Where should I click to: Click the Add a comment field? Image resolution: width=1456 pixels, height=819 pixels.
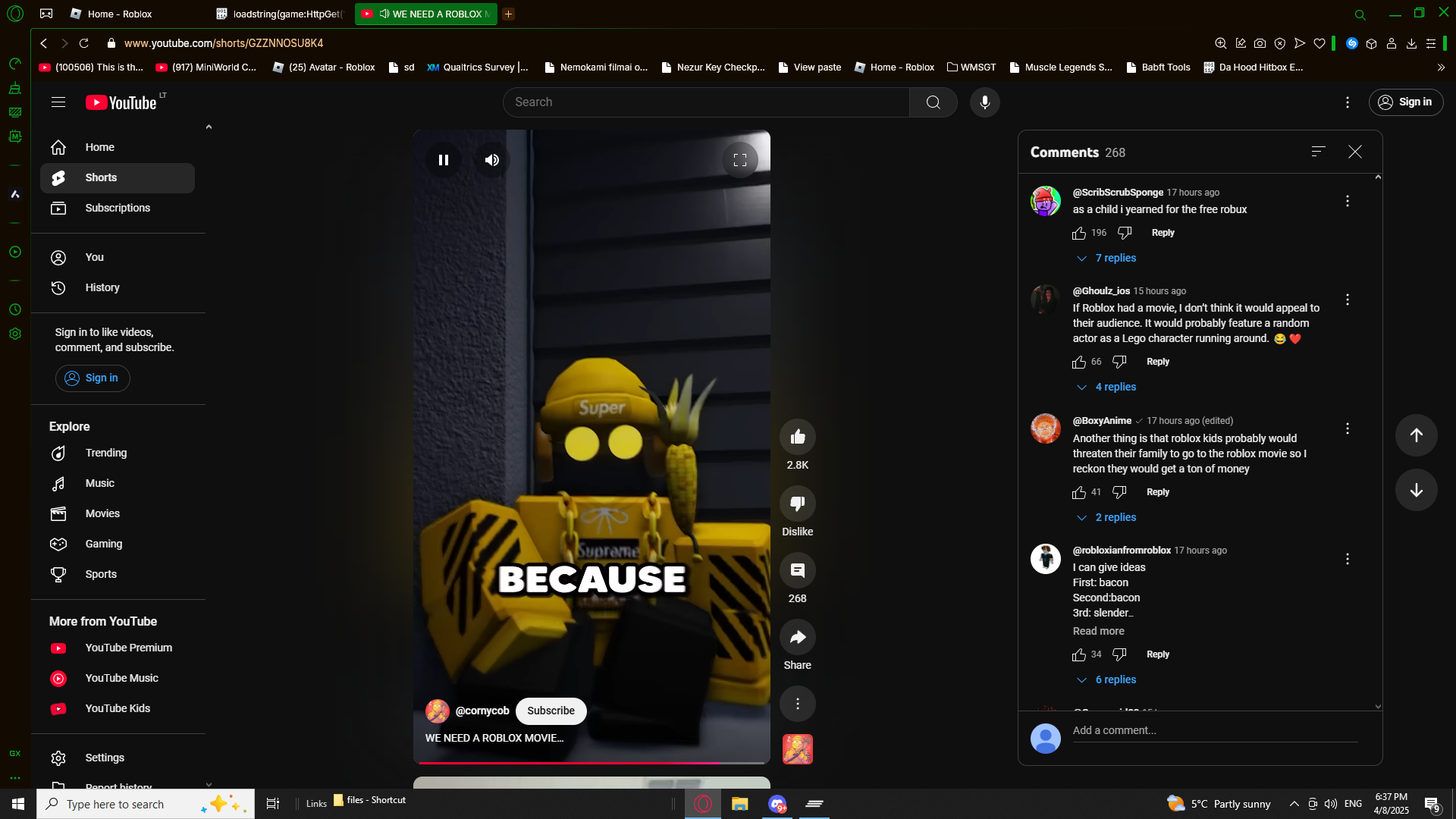pyautogui.click(x=1213, y=730)
